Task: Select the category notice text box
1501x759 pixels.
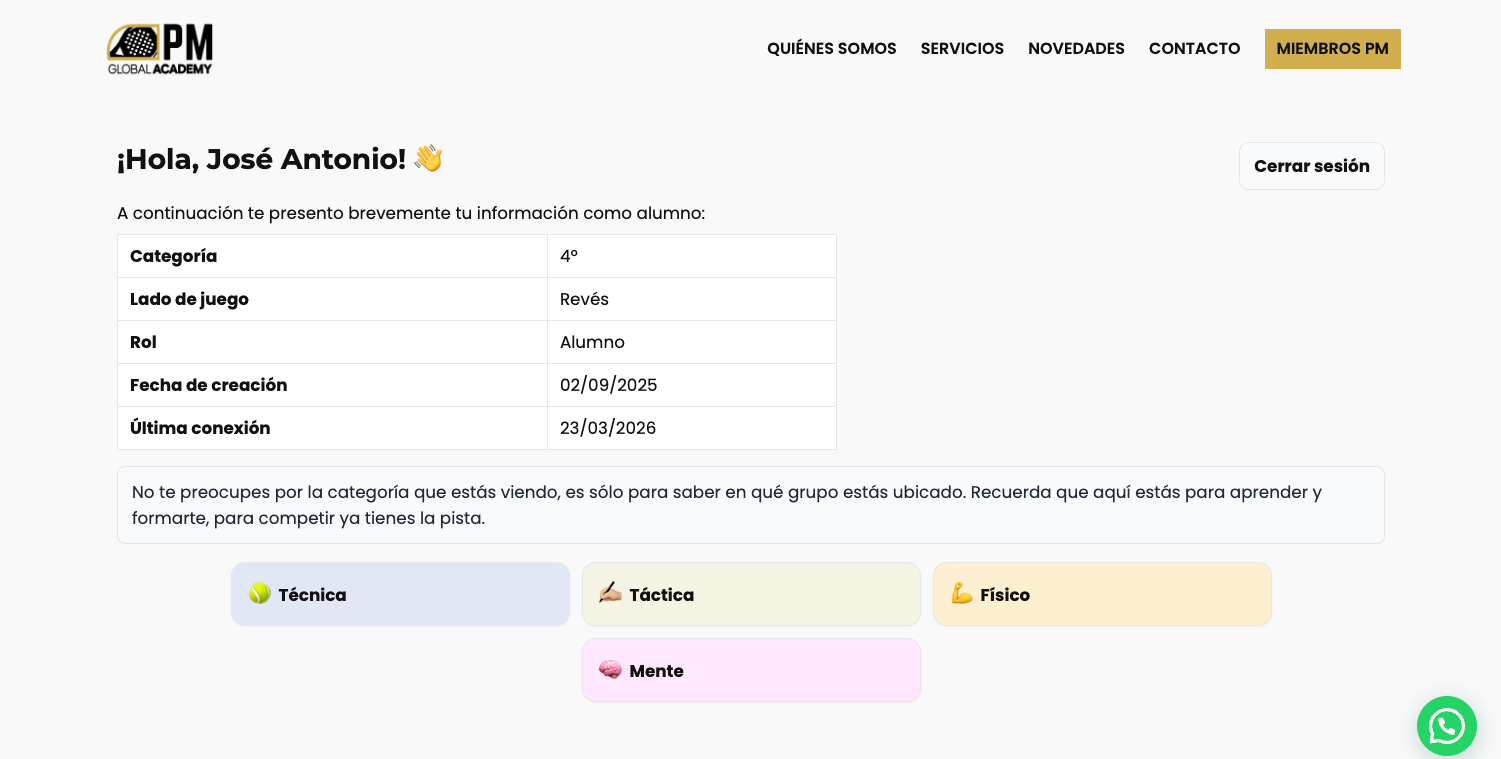Action: tap(751, 505)
